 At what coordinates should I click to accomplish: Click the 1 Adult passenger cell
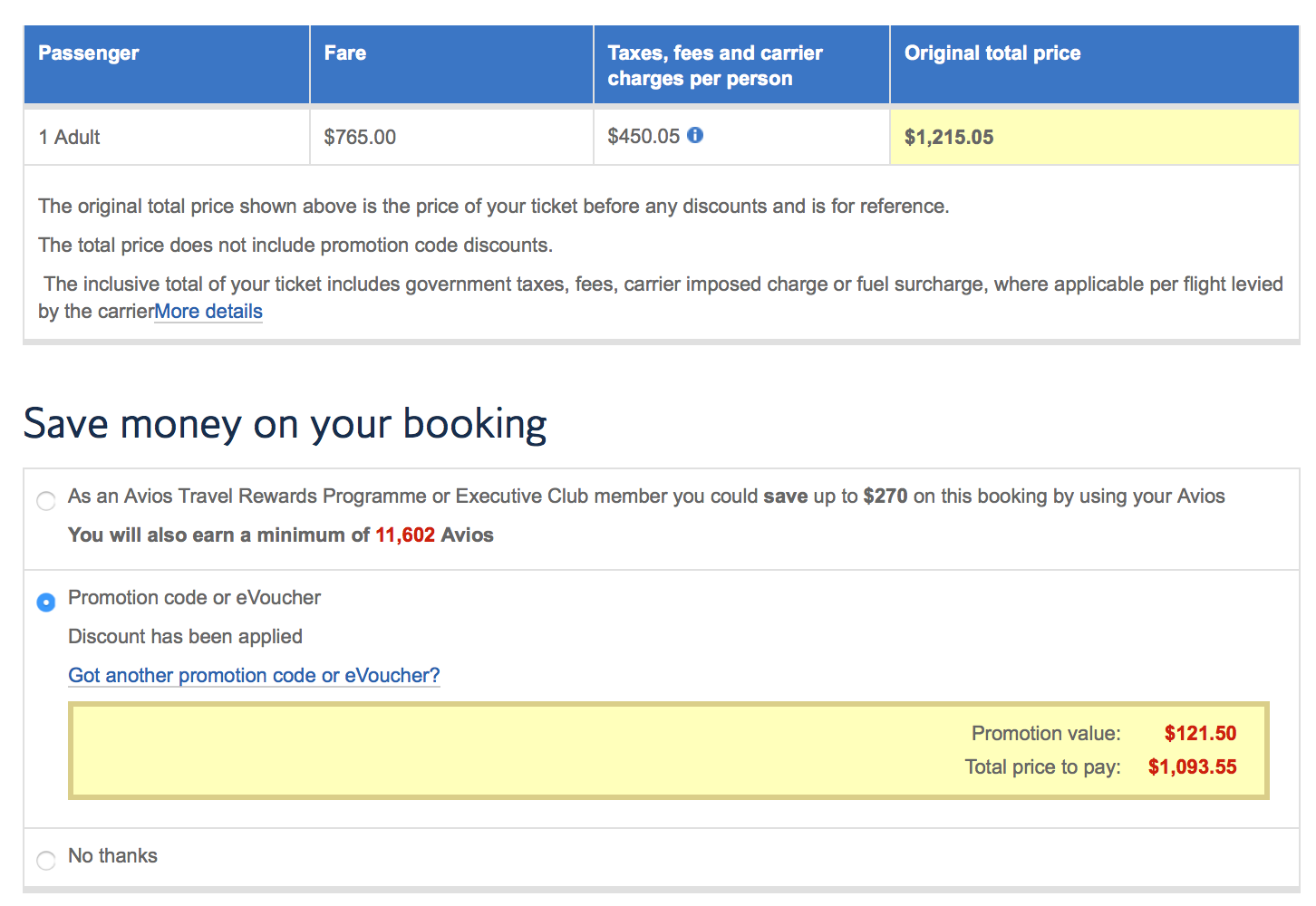[x=70, y=138]
